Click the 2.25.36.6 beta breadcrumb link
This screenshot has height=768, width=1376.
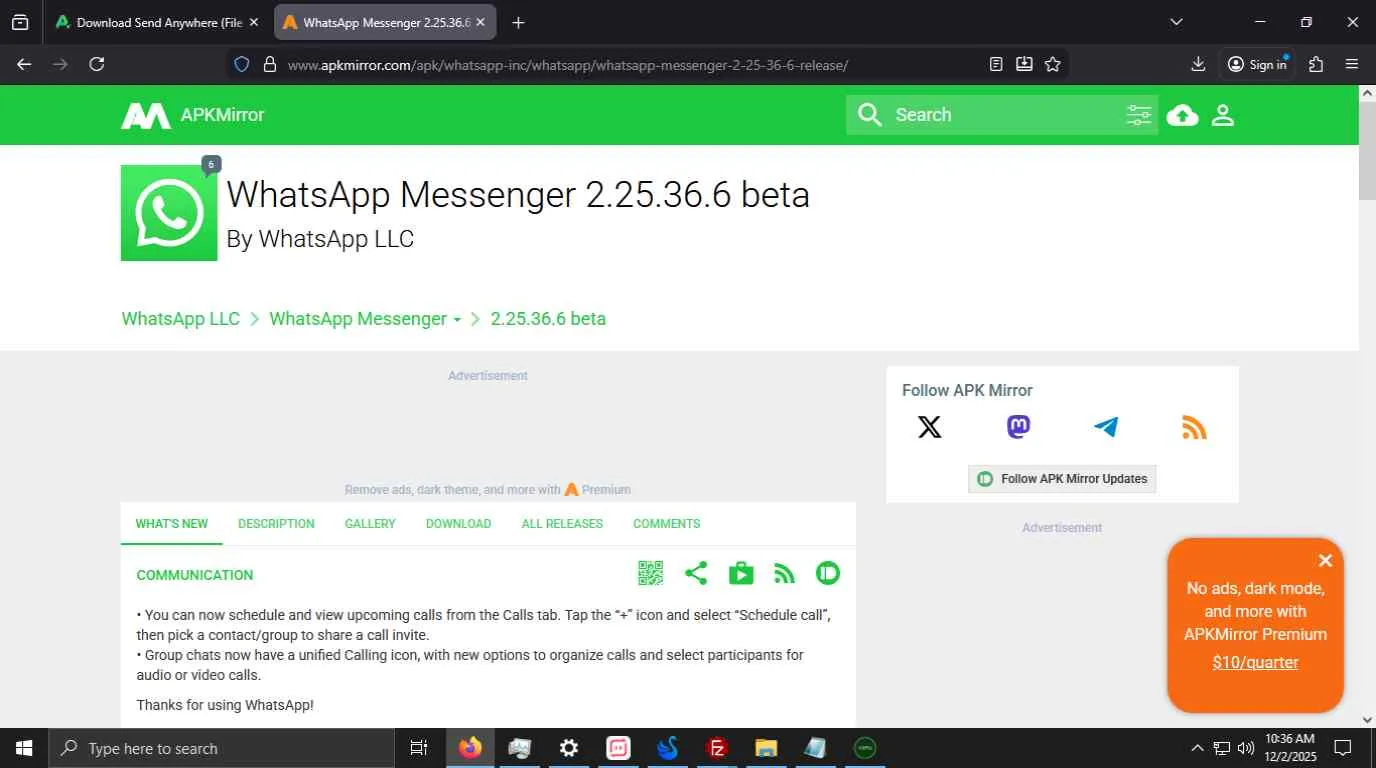[x=548, y=319]
